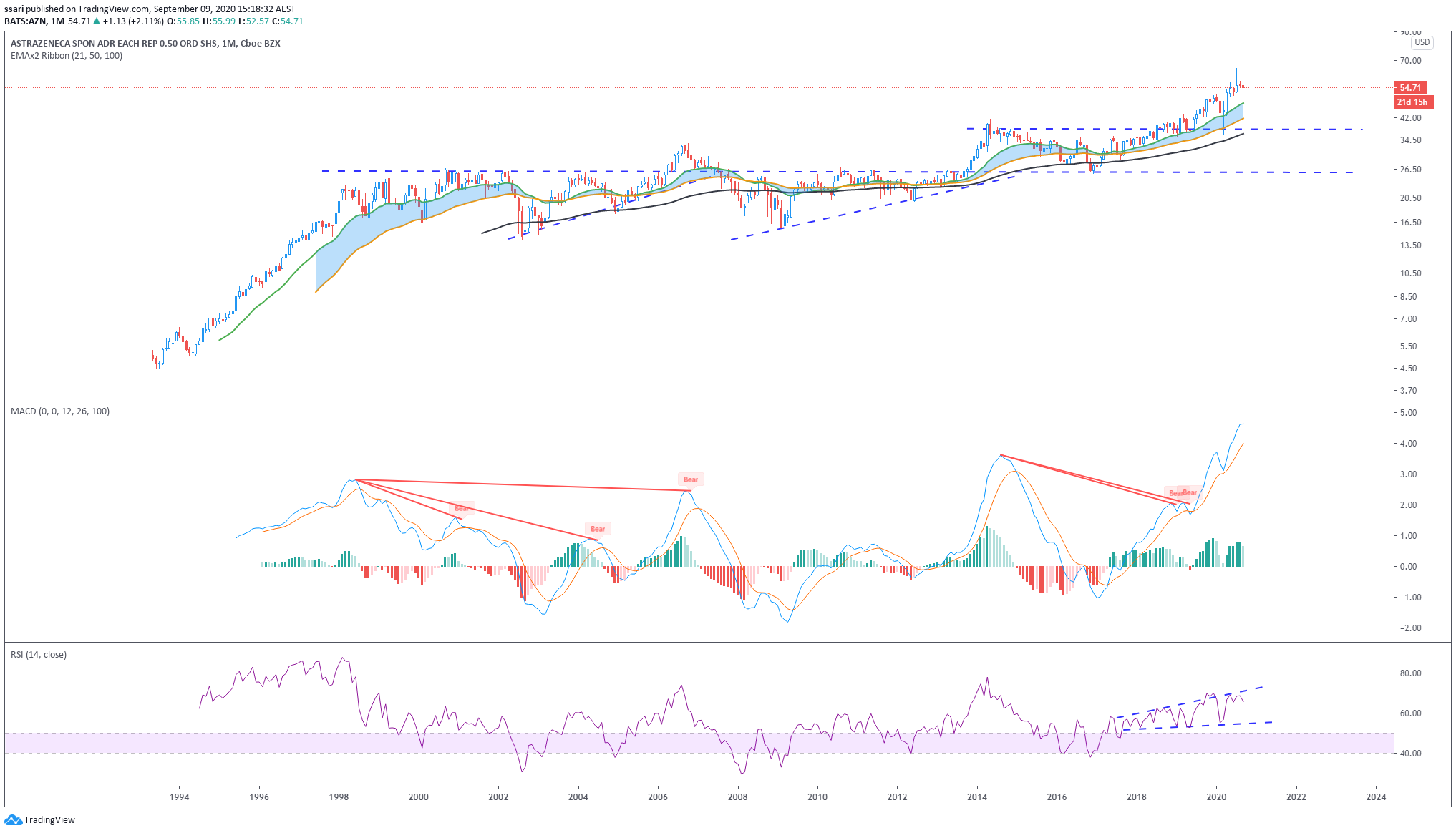This screenshot has height=833, width=1456.
Task: Click the 0.00 MACD axis label
Action: pyautogui.click(x=1408, y=567)
